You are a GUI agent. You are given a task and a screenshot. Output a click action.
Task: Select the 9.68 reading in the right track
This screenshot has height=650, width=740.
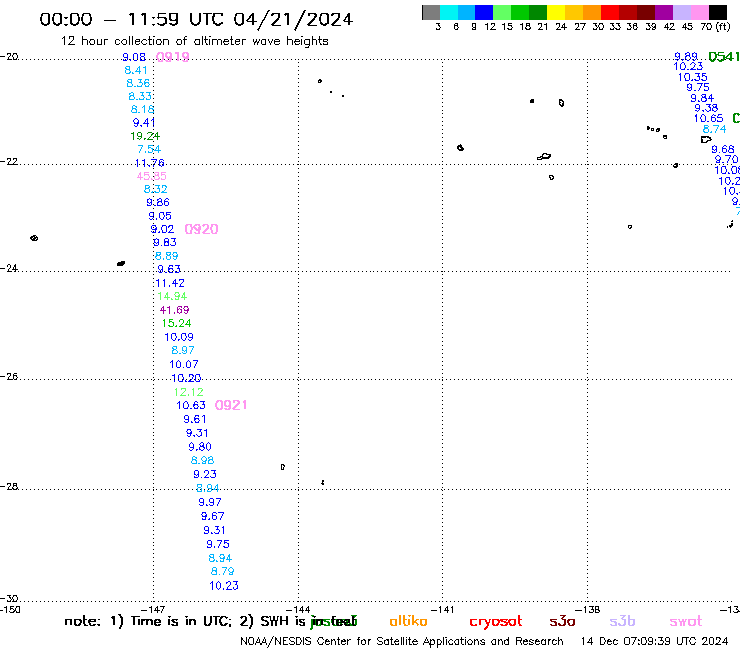coord(723,150)
